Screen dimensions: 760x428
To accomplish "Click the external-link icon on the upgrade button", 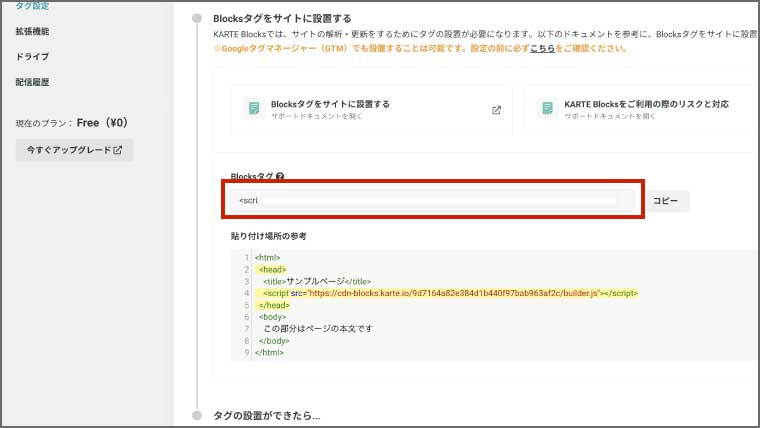I will coord(118,150).
